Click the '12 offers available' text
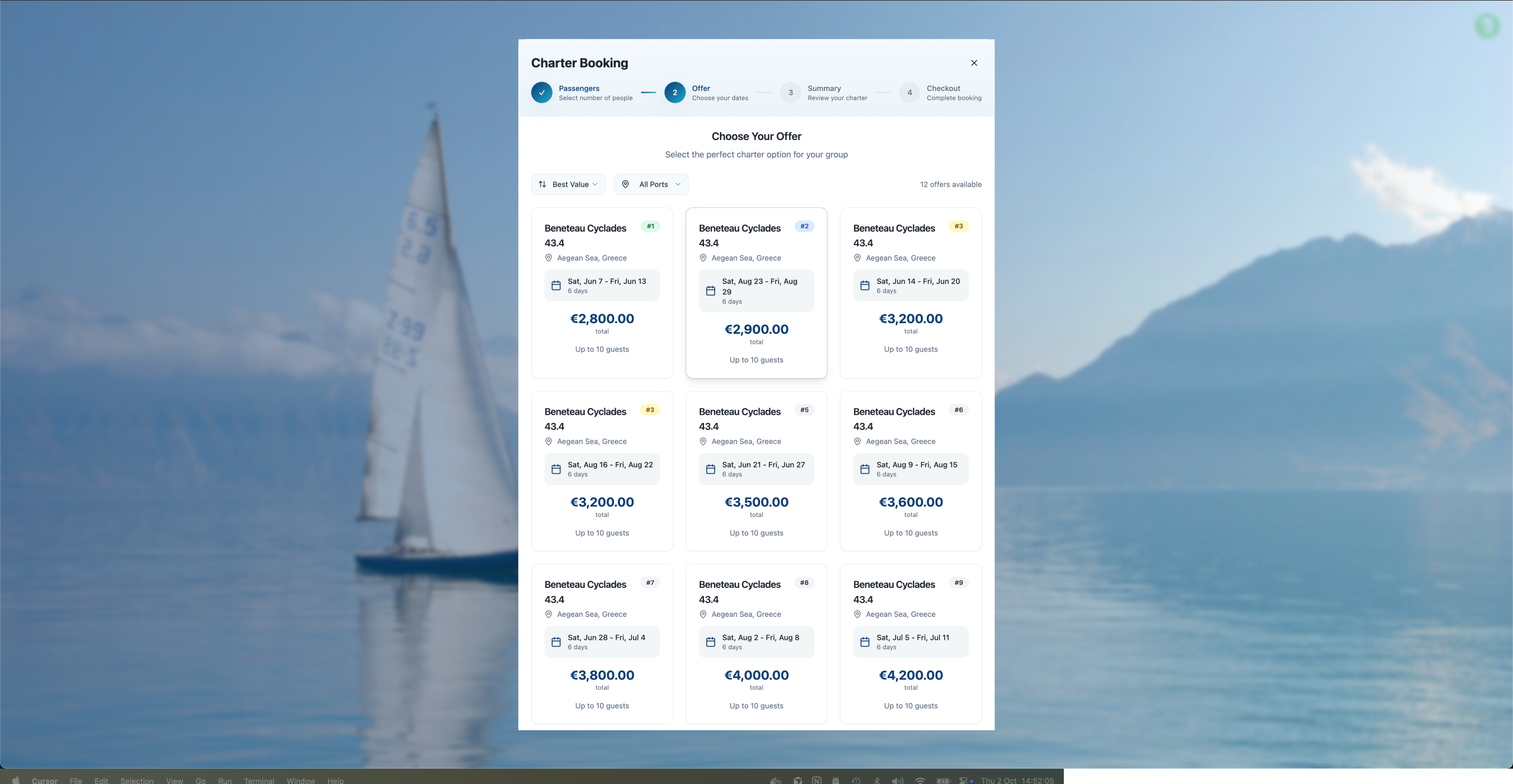 [x=950, y=184]
